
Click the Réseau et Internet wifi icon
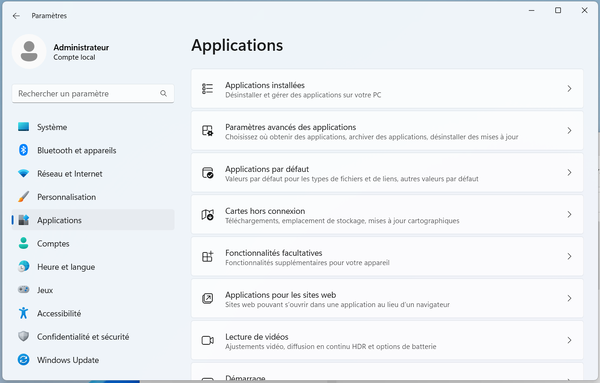click(x=23, y=174)
